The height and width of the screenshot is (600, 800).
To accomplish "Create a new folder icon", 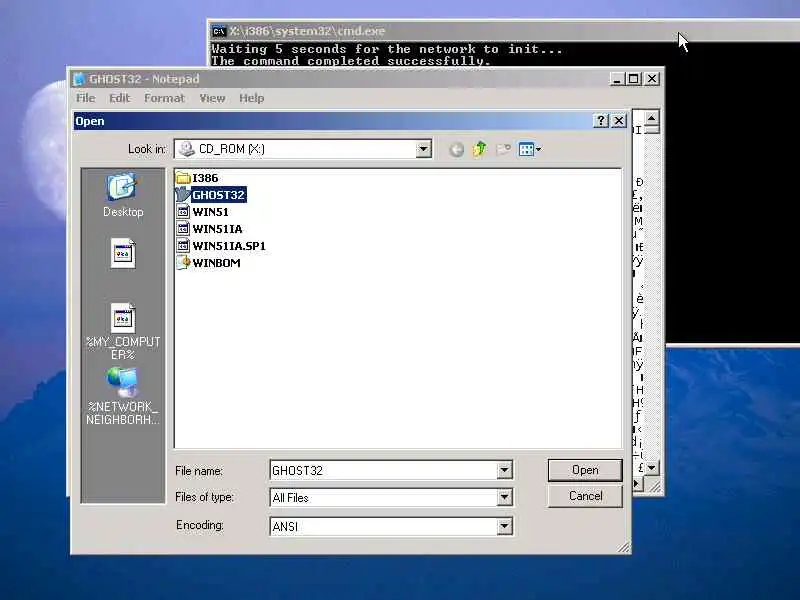I will [503, 149].
